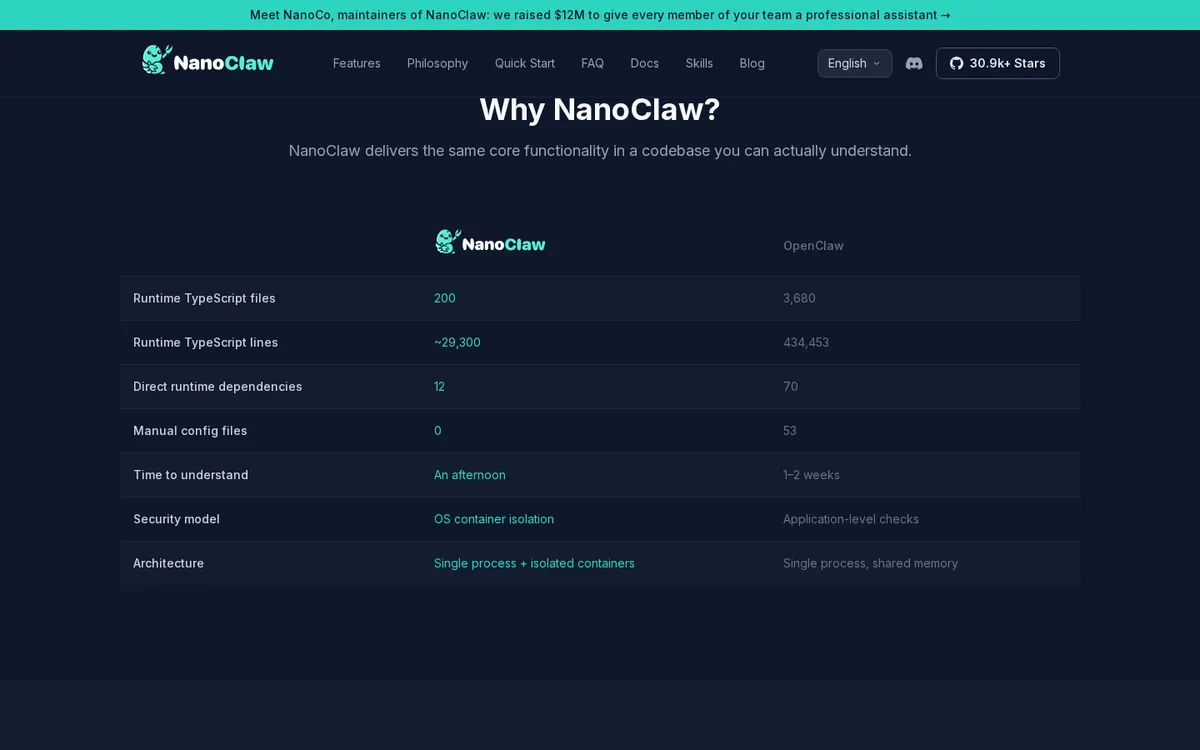Select the An afternoon value
The image size is (1200, 750).
click(x=470, y=475)
